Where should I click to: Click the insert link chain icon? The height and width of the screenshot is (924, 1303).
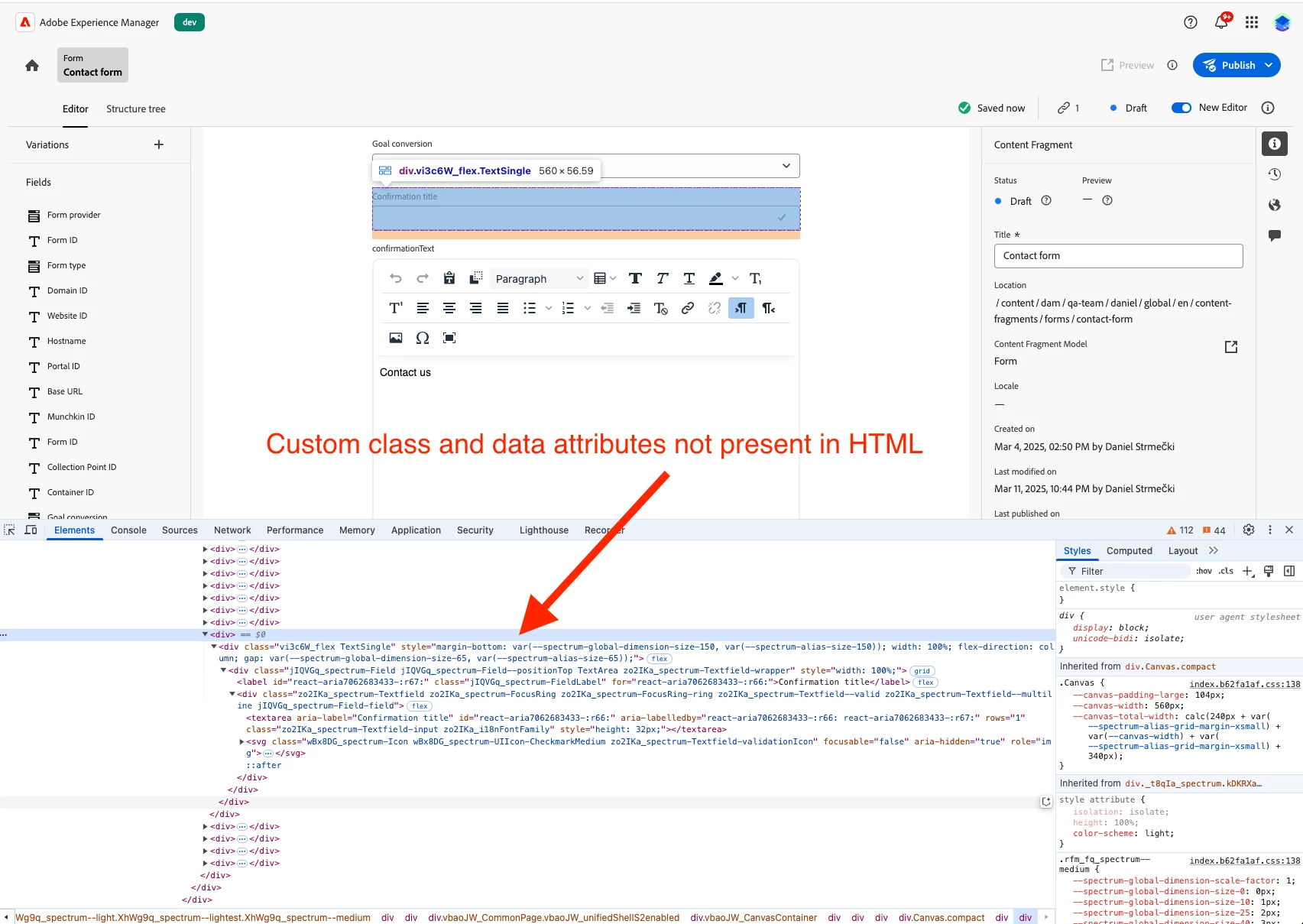point(688,308)
